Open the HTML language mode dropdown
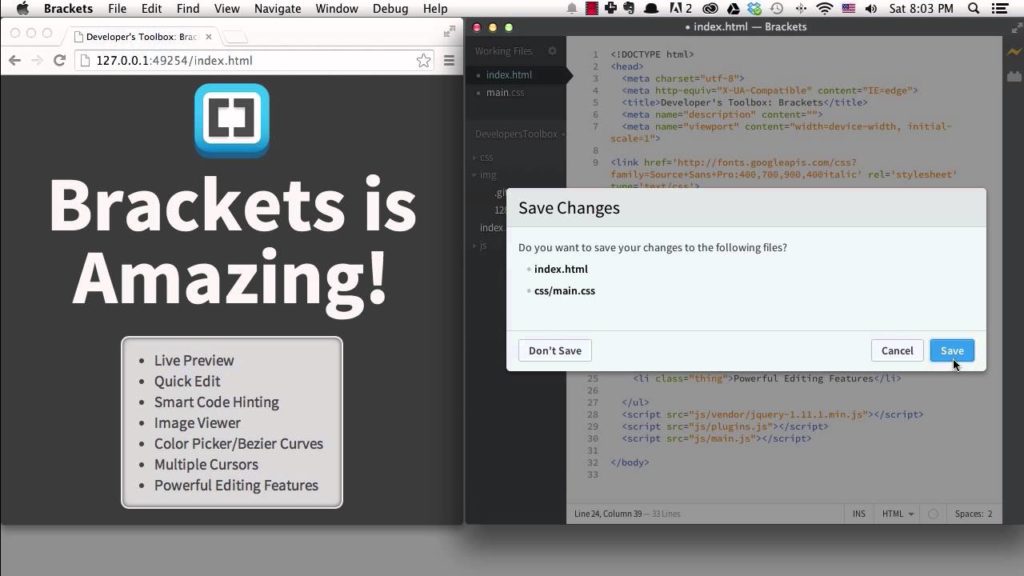The height and width of the screenshot is (576, 1024). click(898, 514)
